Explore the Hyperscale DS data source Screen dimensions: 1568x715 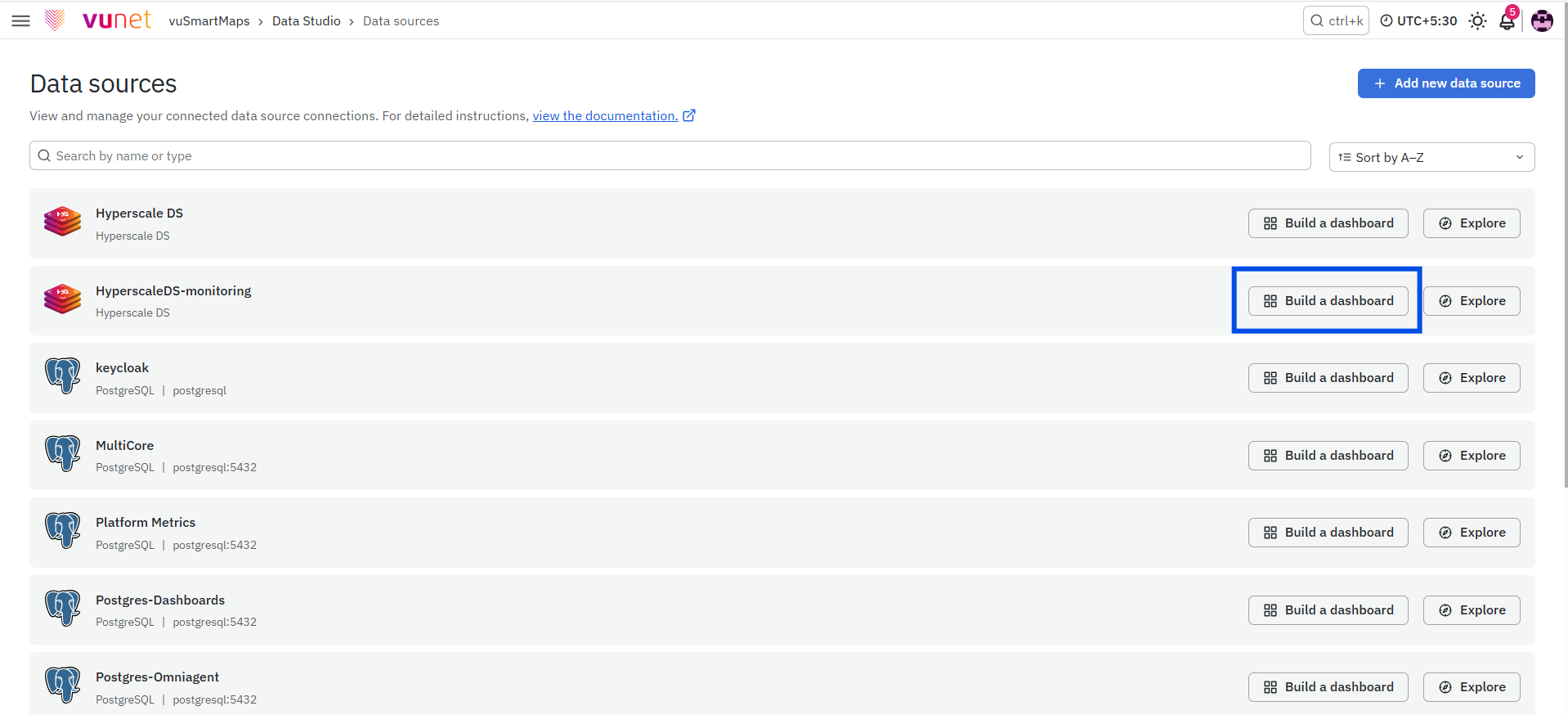[x=1472, y=223]
